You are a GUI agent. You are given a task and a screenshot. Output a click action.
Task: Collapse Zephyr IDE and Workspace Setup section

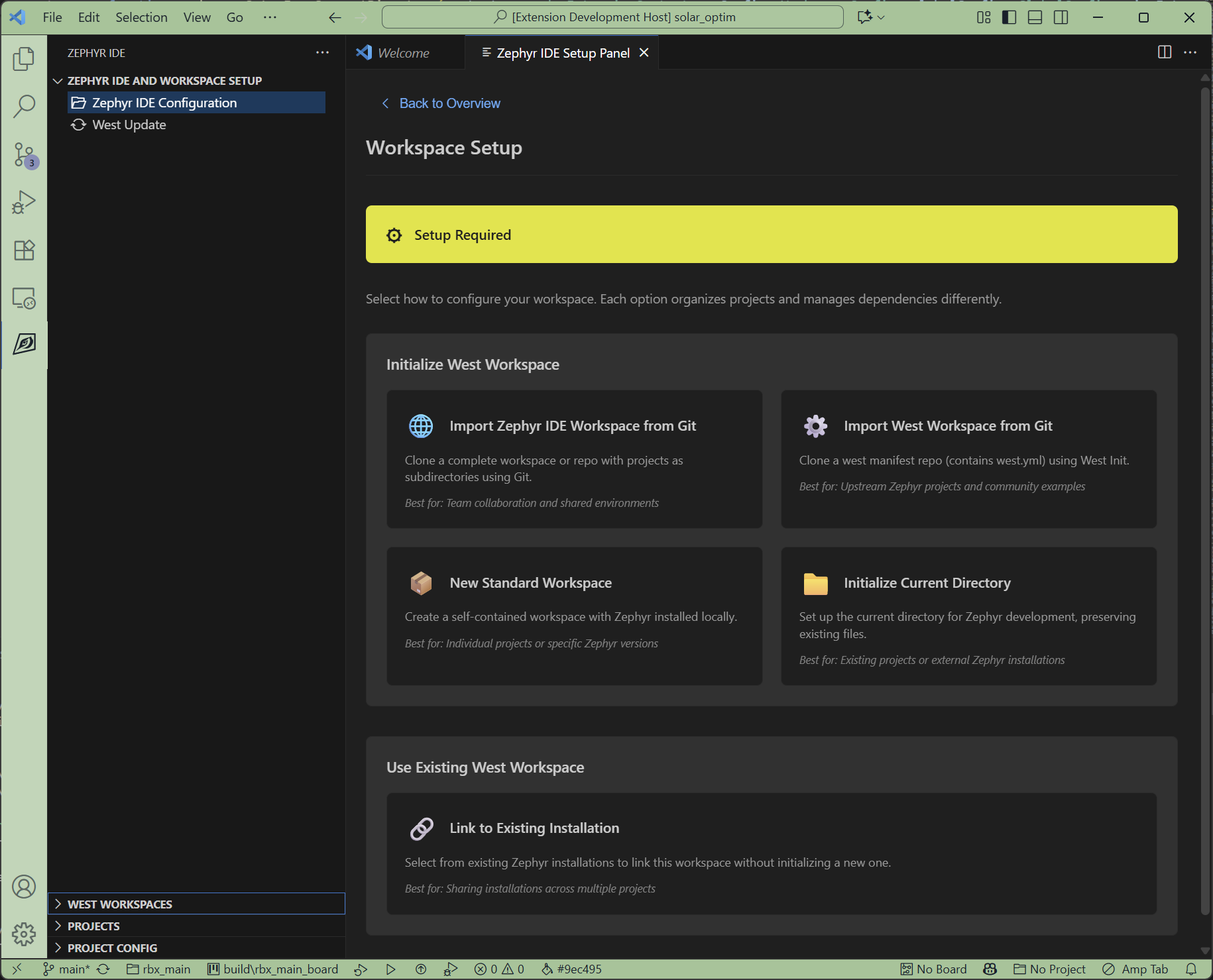[x=196, y=81]
